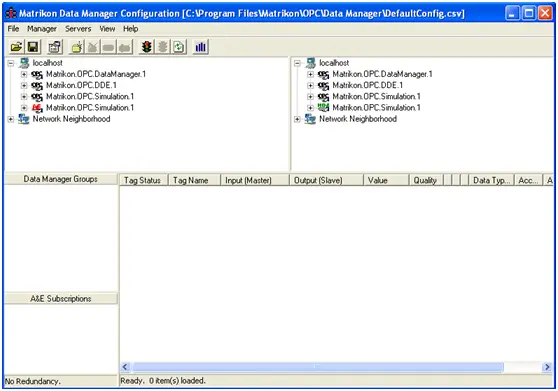This screenshot has width=558, height=391.
Task: Select the localhost computer icon in the left pane
Action: click(x=24, y=63)
